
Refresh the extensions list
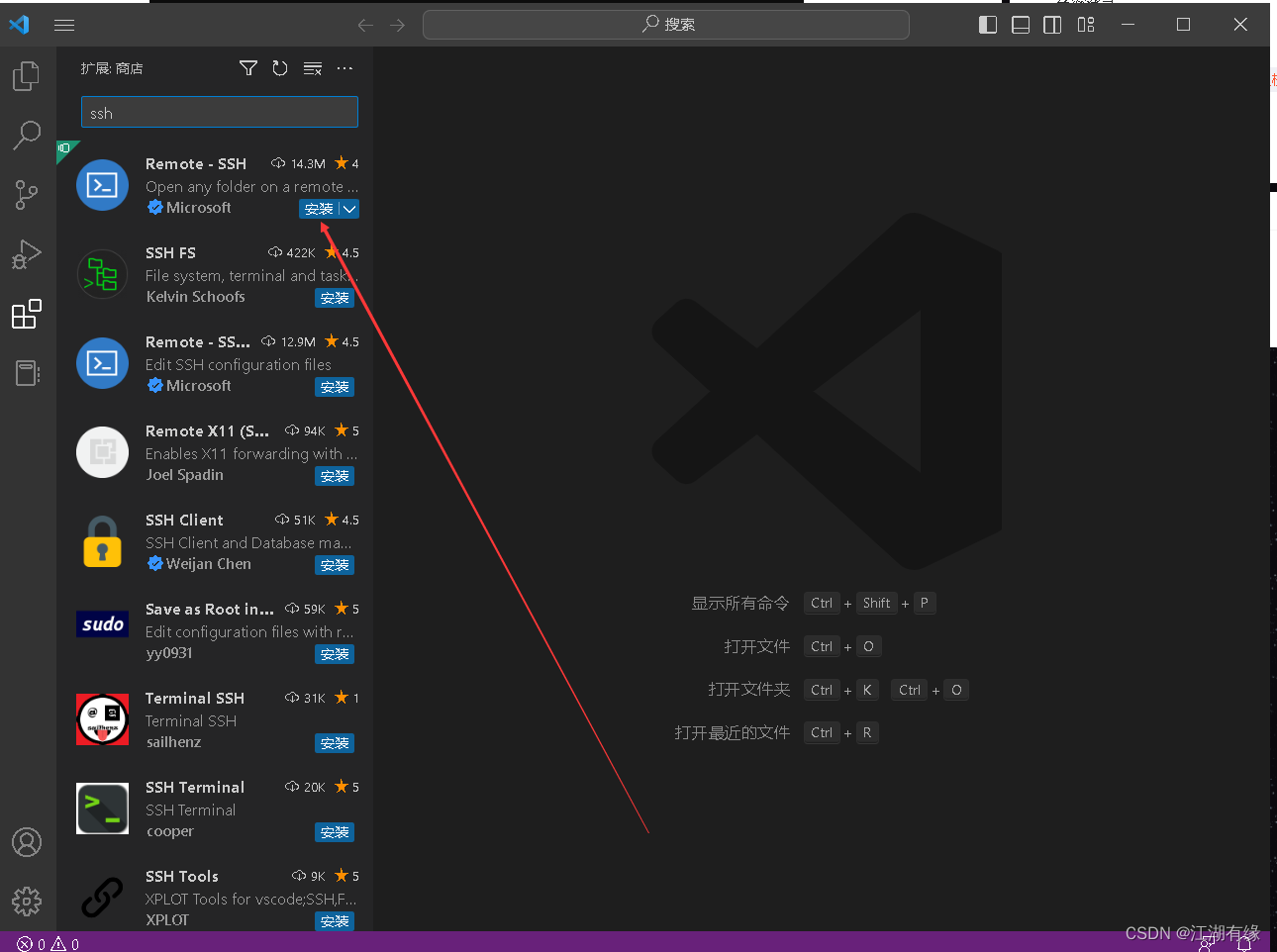coord(280,68)
